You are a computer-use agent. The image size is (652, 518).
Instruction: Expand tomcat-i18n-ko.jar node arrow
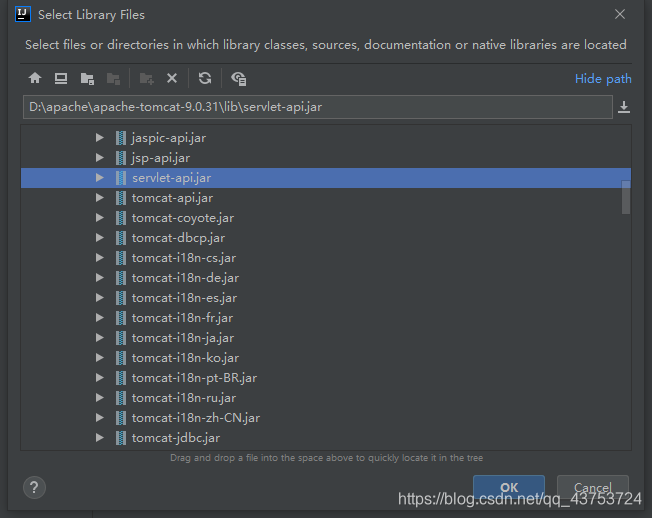pos(100,357)
